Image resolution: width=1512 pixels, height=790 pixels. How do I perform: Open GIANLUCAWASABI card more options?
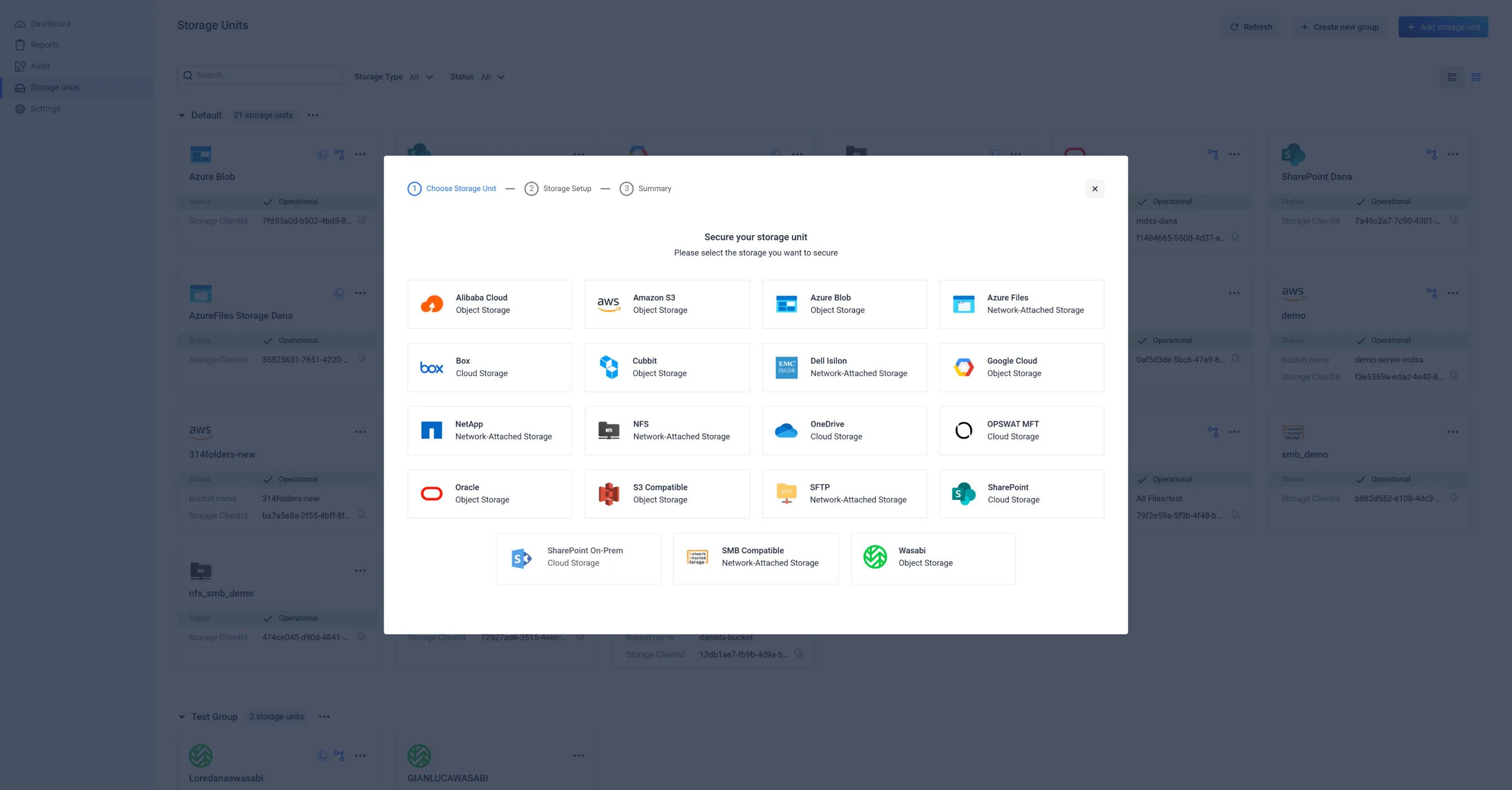point(579,756)
